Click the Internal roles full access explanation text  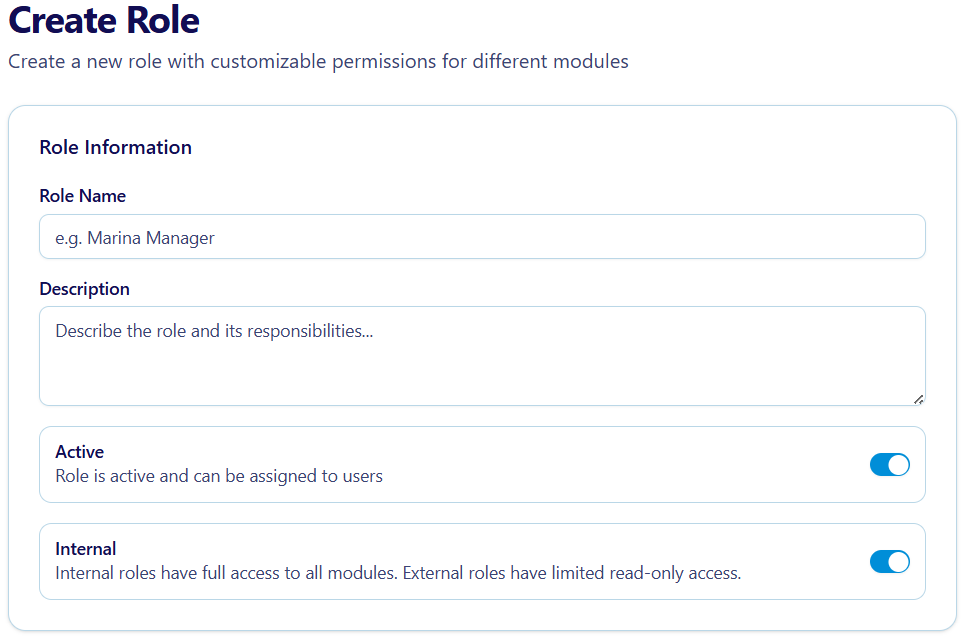(398, 574)
